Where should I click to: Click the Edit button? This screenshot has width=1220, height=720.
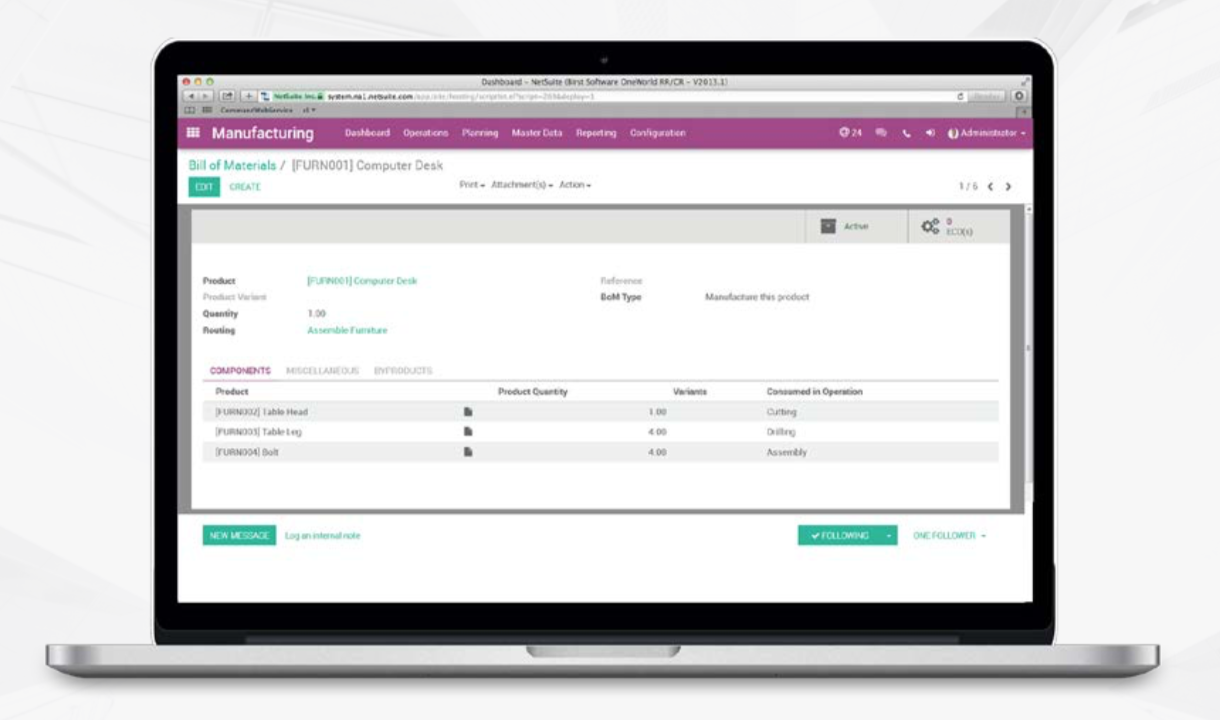pos(204,187)
